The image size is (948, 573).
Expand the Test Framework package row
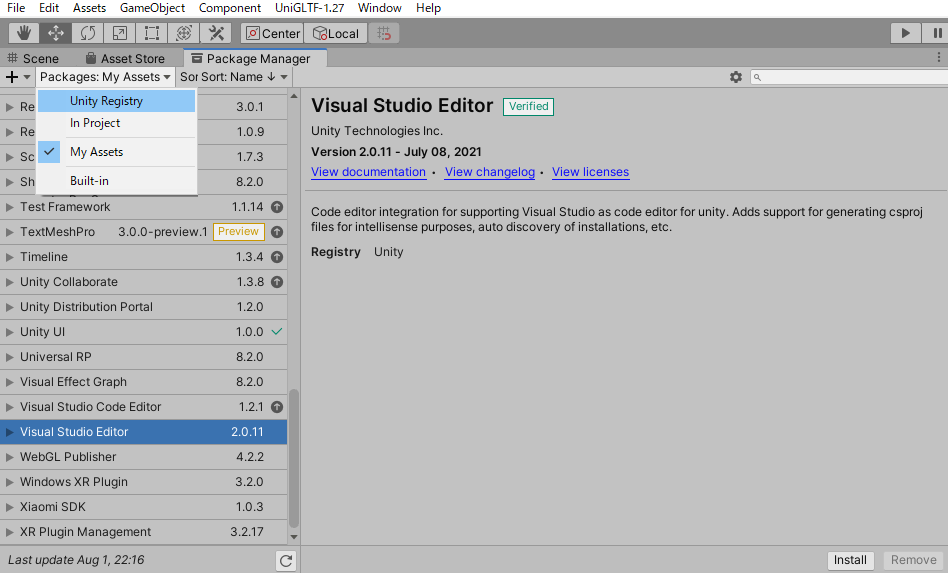[x=10, y=207]
